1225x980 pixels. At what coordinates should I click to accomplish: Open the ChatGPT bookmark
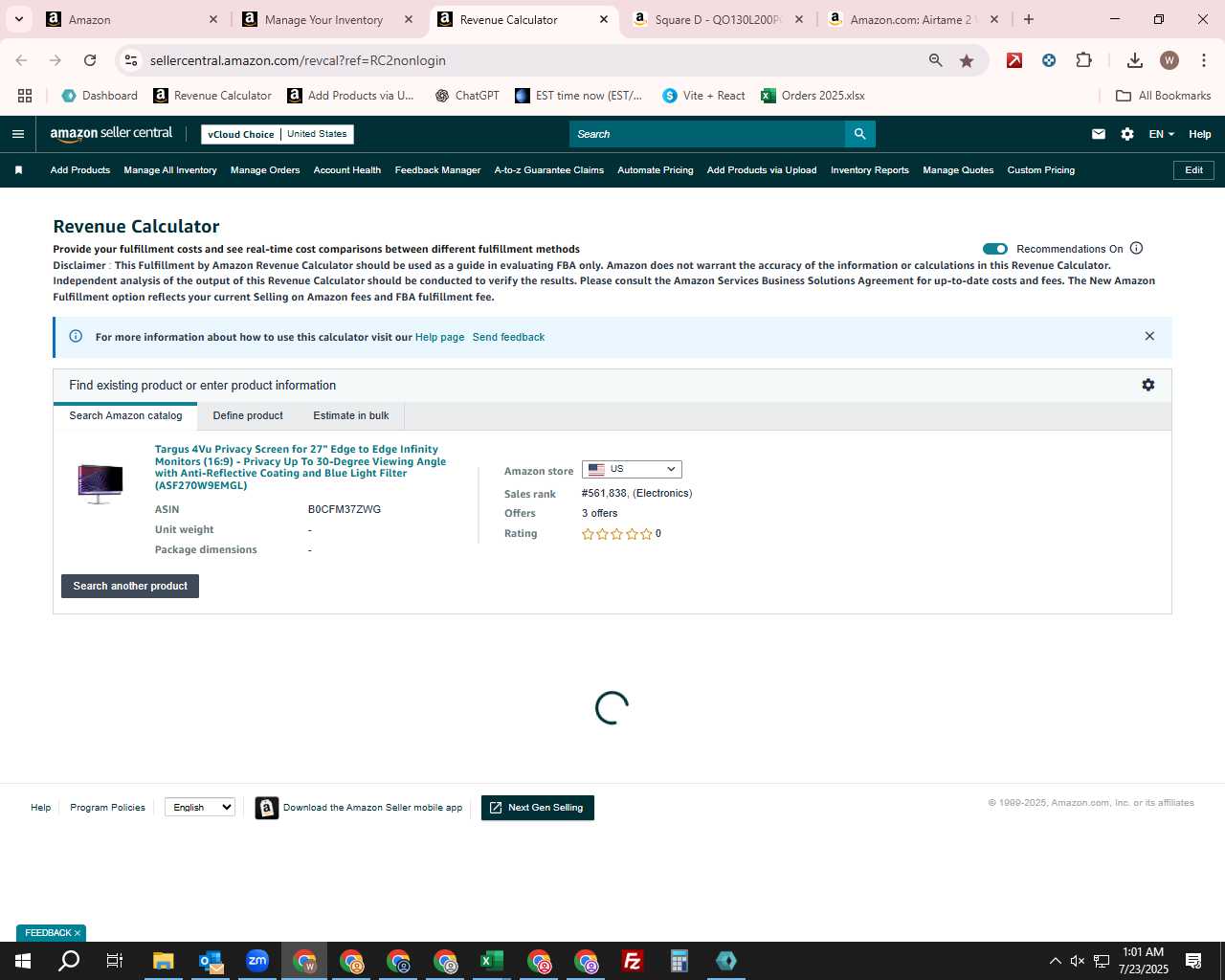tap(467, 96)
